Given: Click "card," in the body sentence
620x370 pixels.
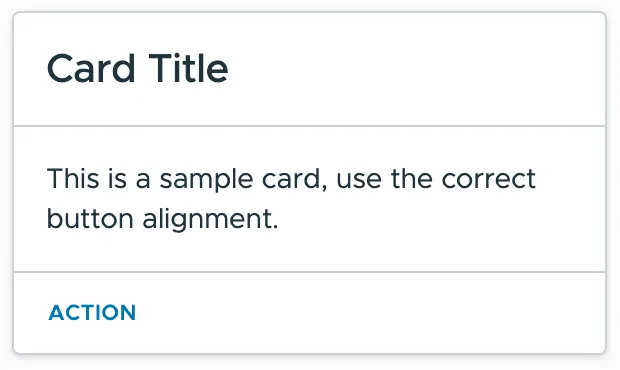Looking at the screenshot, I should click(x=295, y=179).
